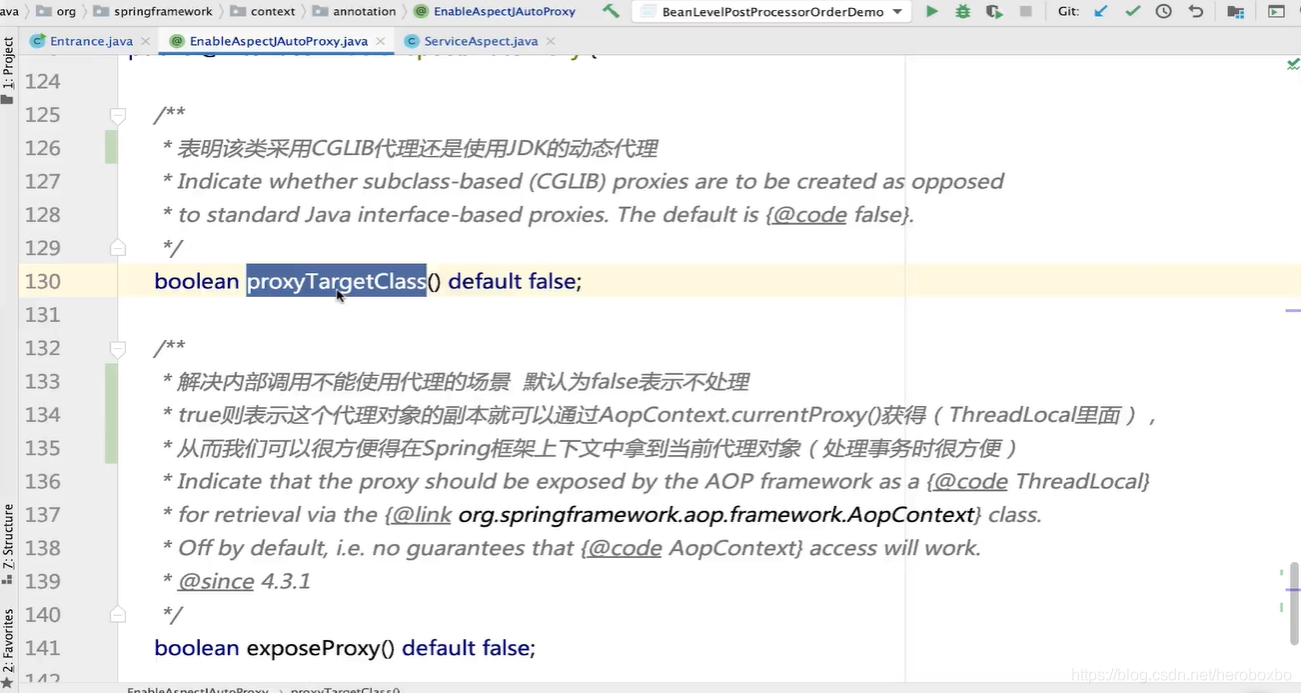Rollback changes (undo arrow icon)
Screen dimensions: 1301x693
(1196, 12)
